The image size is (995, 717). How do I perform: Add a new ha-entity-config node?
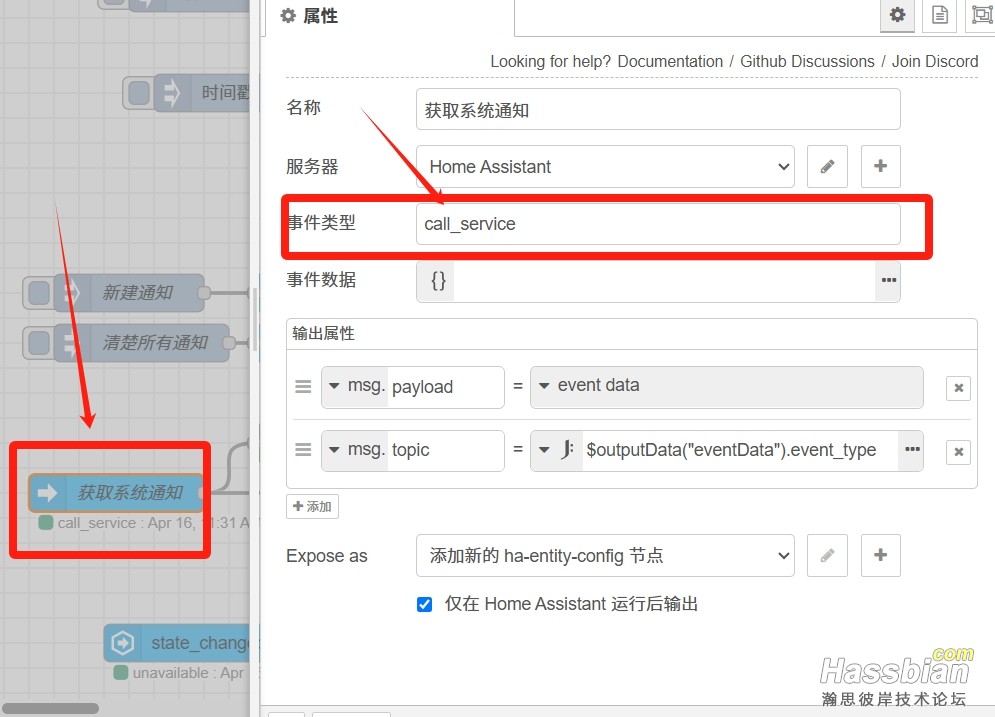click(x=880, y=555)
